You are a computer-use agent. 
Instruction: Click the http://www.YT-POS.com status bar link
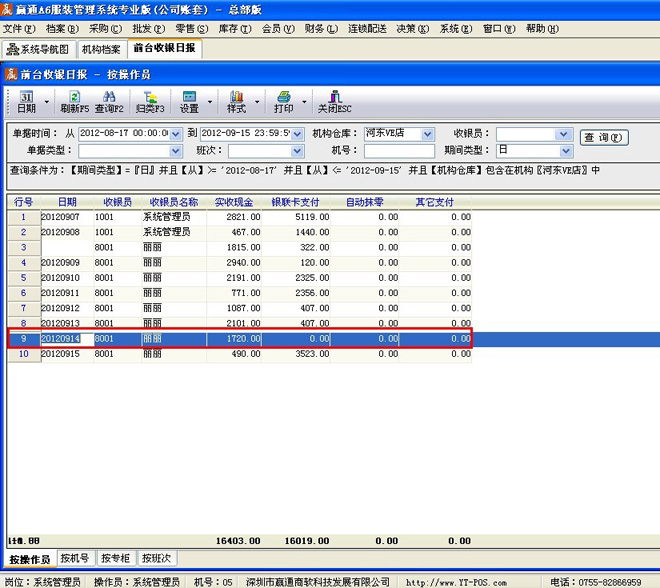click(x=456, y=583)
